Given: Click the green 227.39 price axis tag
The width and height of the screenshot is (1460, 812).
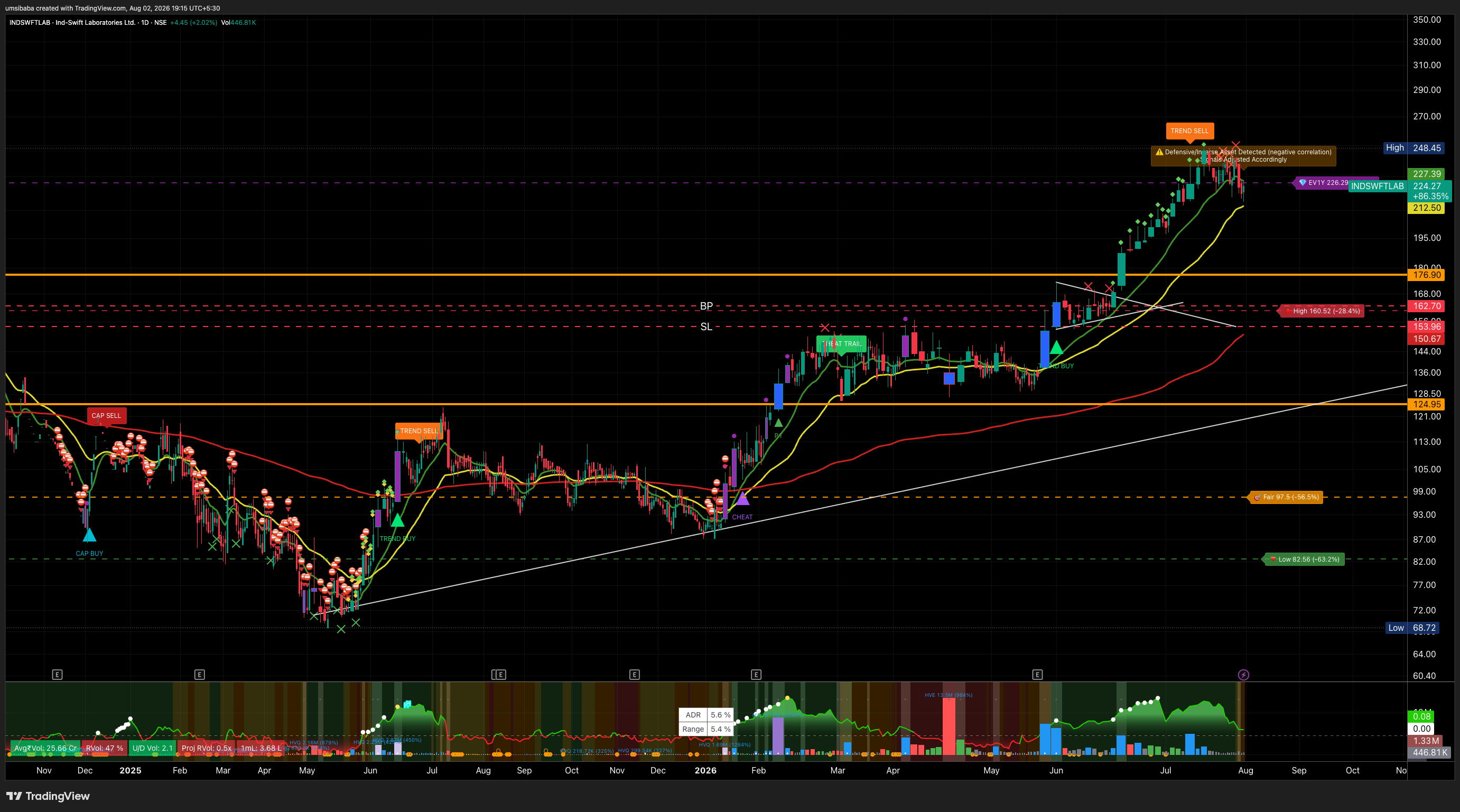Looking at the screenshot, I should (x=1426, y=174).
